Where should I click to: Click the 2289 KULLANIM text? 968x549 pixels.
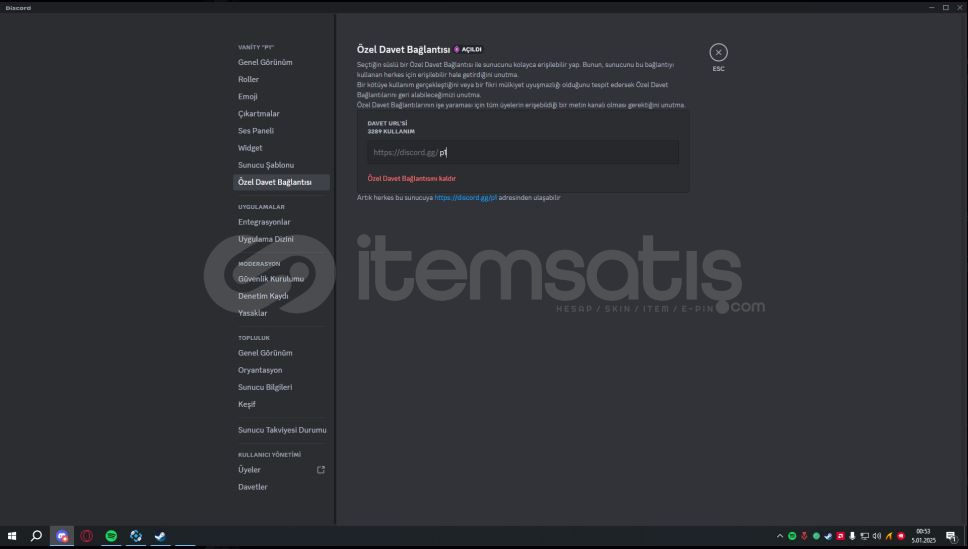coord(391,132)
